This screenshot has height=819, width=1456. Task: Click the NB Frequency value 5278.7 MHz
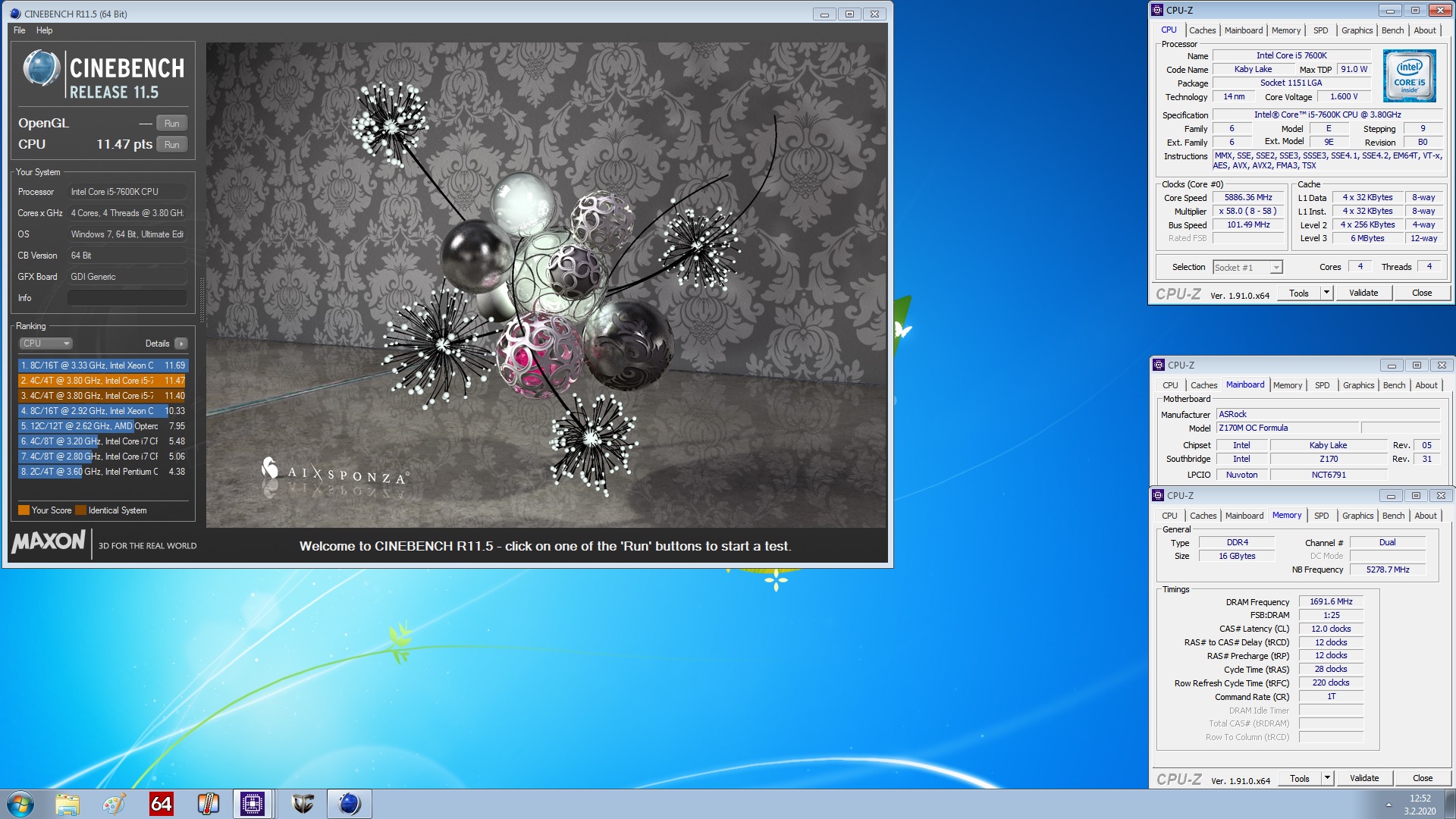click(x=1388, y=570)
